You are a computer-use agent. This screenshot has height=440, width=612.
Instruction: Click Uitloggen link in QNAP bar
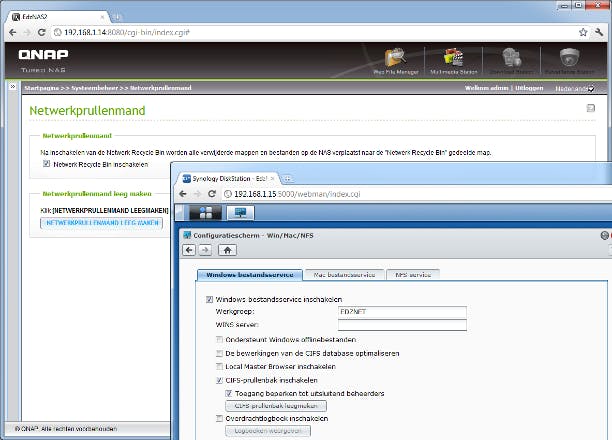click(x=529, y=88)
